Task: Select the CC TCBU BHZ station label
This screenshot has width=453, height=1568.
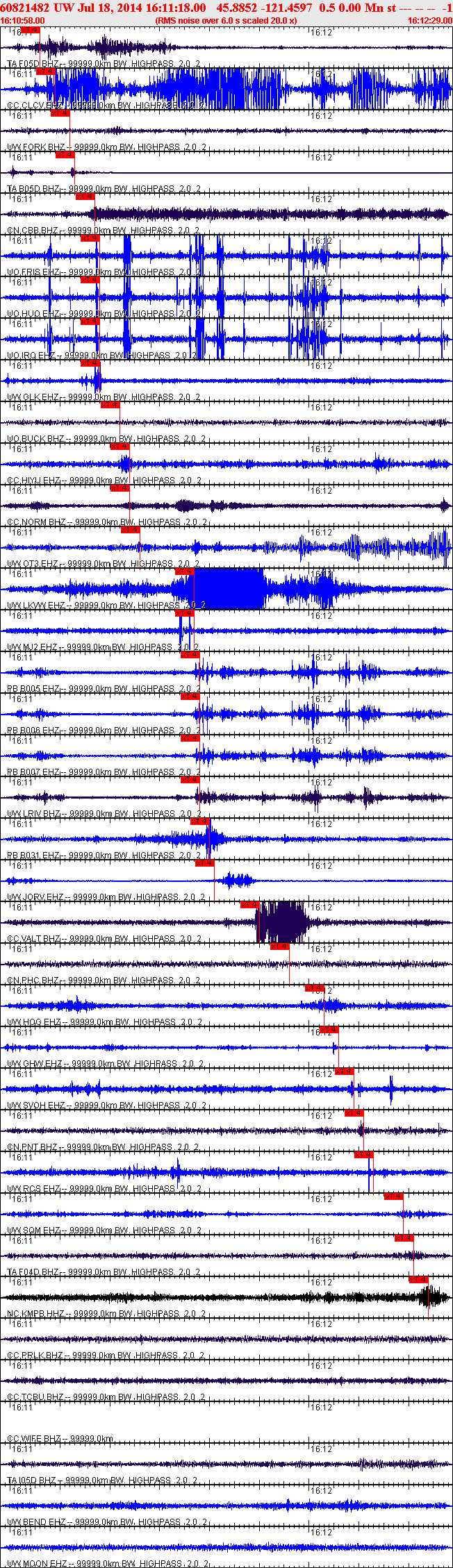Action: (35, 1397)
